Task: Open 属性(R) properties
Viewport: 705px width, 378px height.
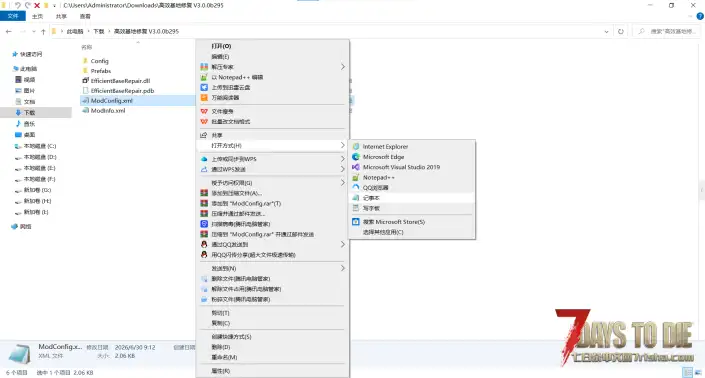Action: (x=272, y=371)
